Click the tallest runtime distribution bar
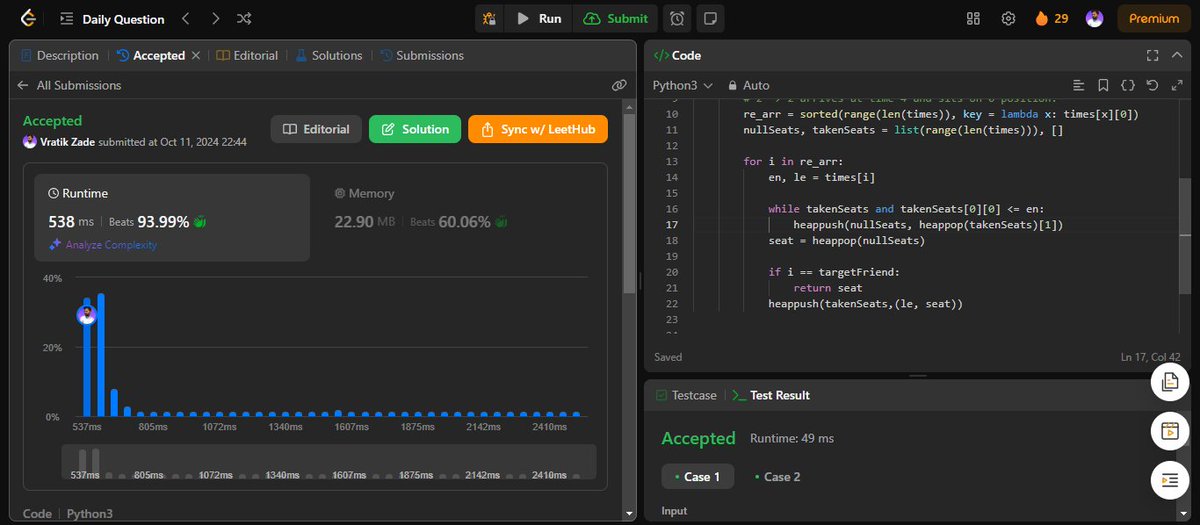 click(101, 355)
